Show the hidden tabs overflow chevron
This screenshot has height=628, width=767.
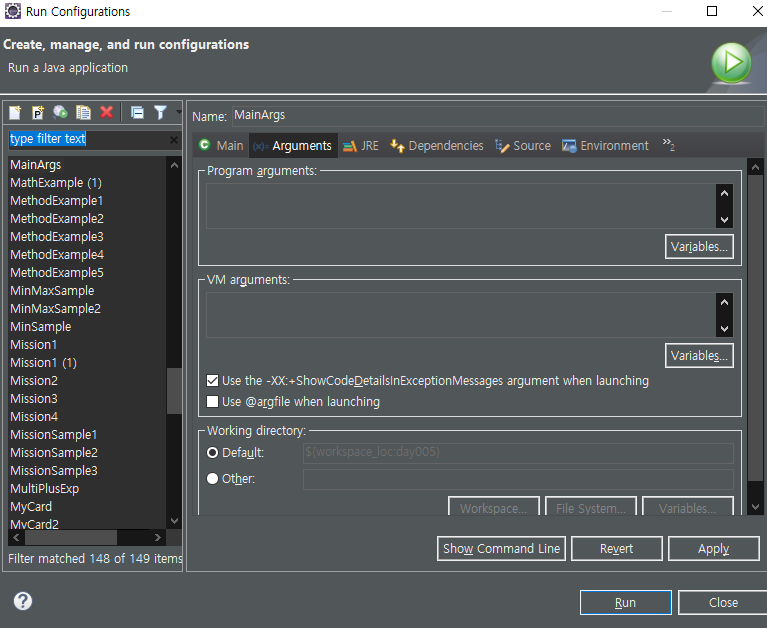coord(668,144)
